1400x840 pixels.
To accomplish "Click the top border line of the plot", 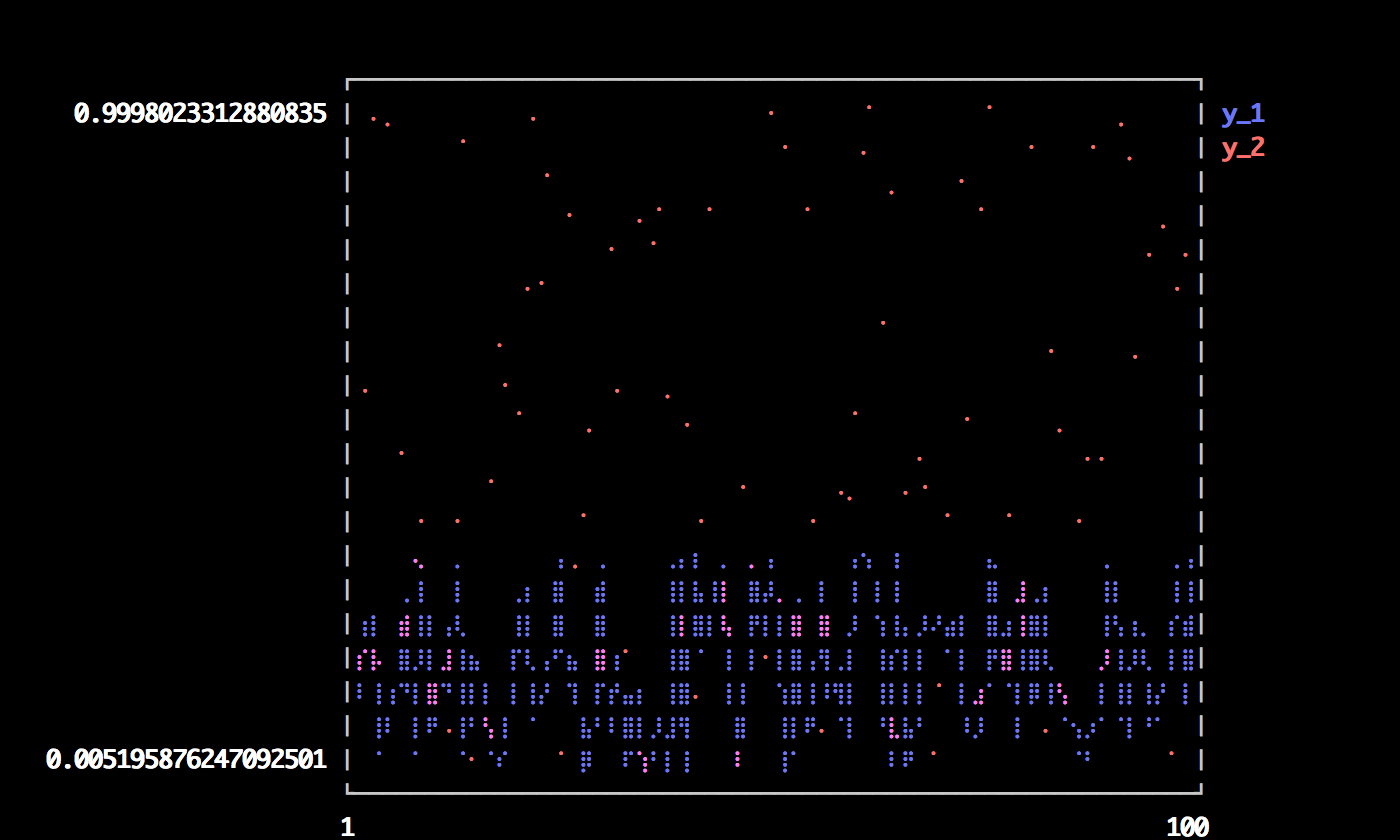I will pos(774,79).
